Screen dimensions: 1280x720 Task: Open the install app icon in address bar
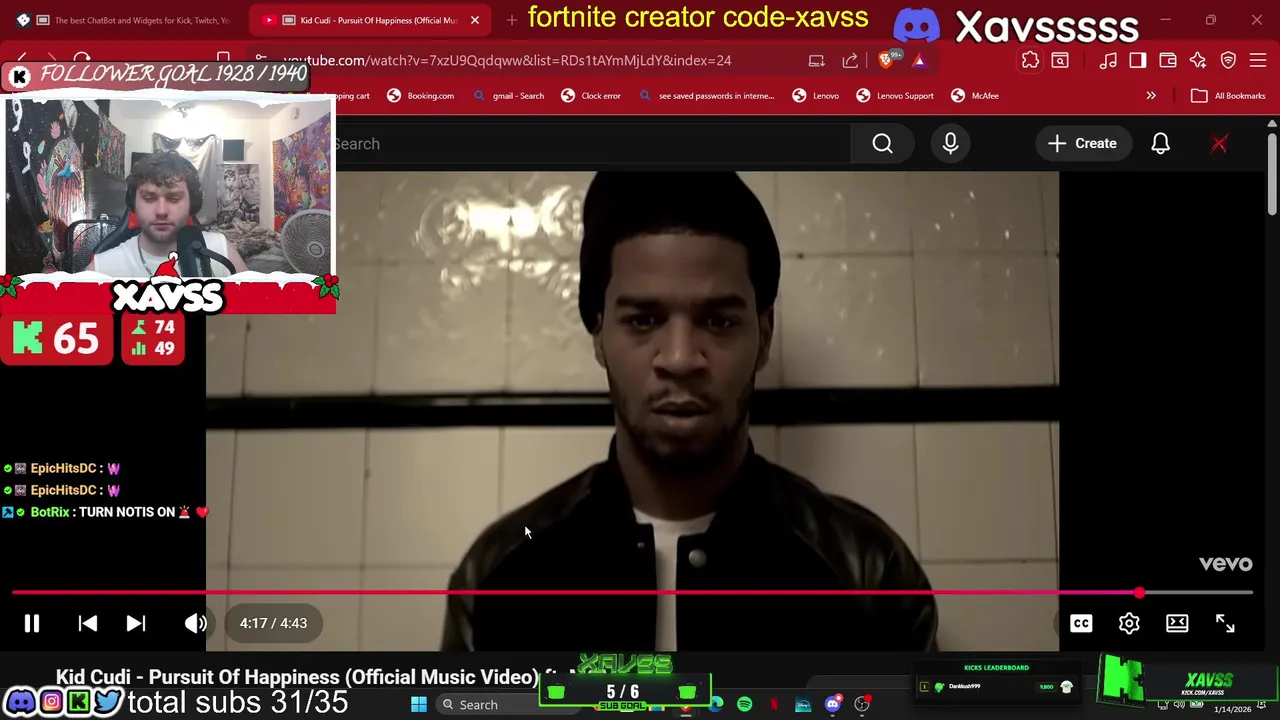[x=816, y=61]
